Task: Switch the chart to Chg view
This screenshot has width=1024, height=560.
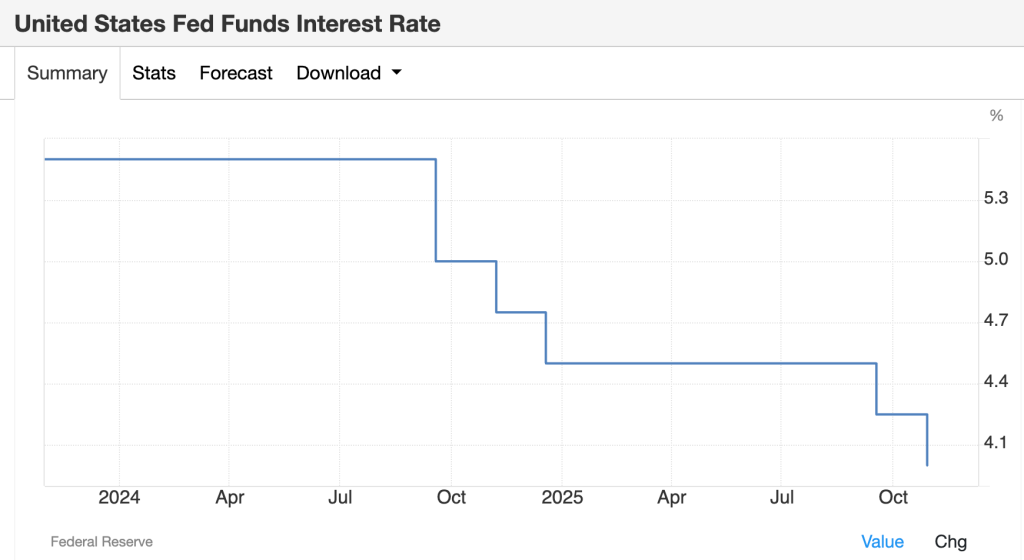Action: point(951,541)
